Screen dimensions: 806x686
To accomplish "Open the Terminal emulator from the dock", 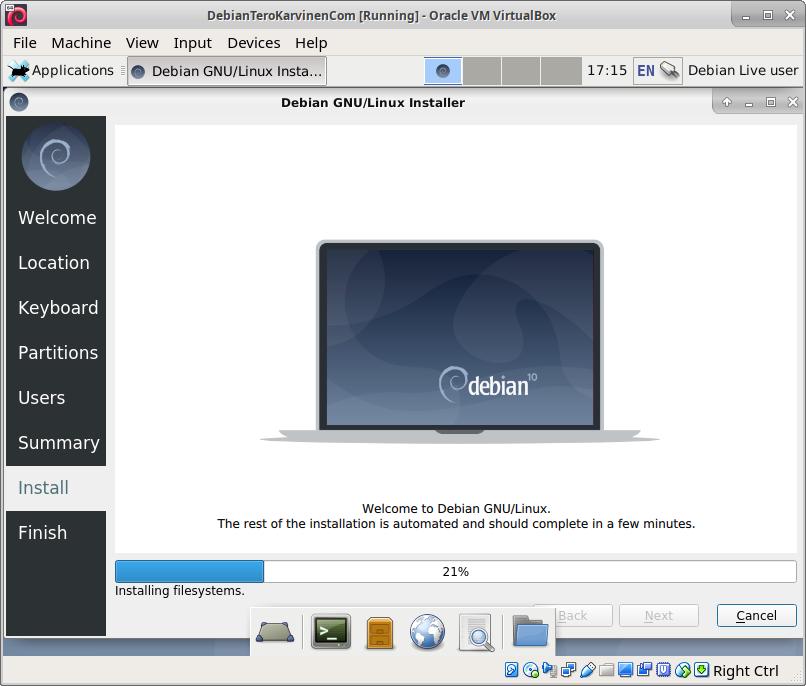I will 331,631.
